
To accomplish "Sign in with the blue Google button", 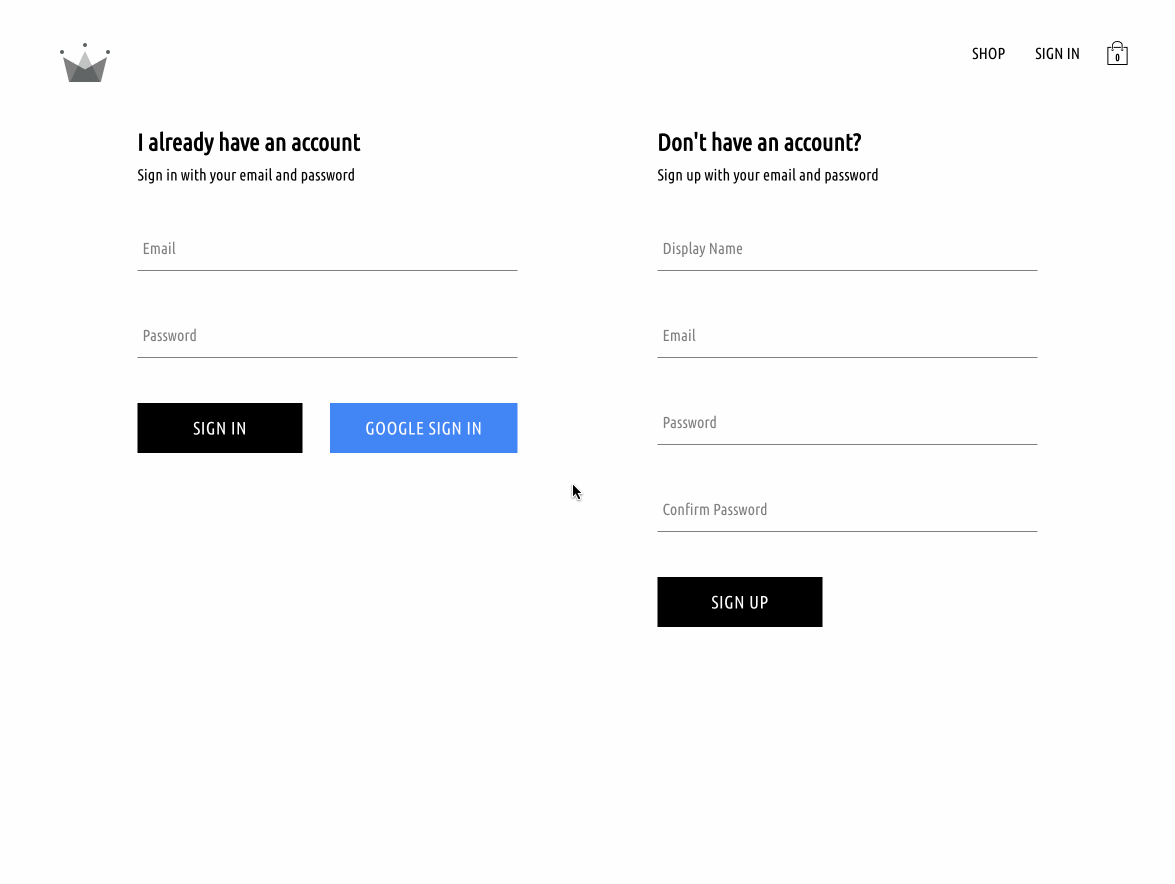I will (x=423, y=428).
